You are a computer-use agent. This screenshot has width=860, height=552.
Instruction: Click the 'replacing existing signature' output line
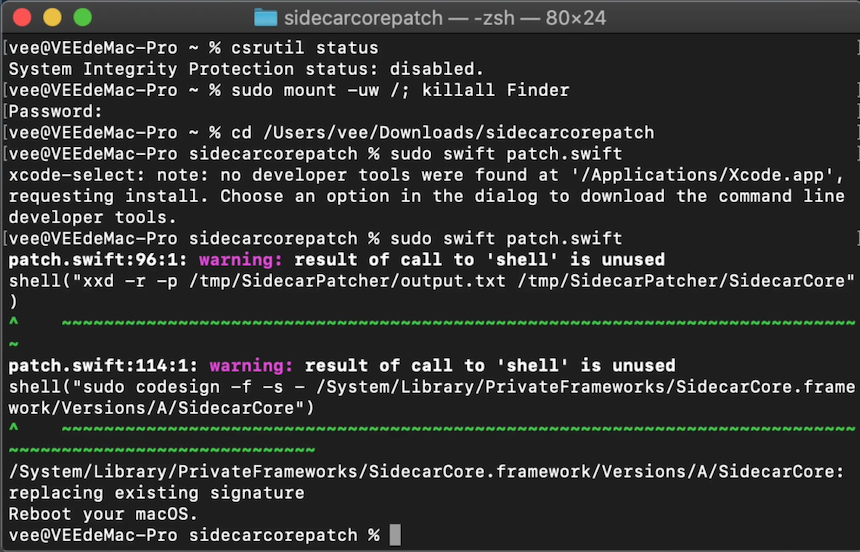[x=156, y=493]
